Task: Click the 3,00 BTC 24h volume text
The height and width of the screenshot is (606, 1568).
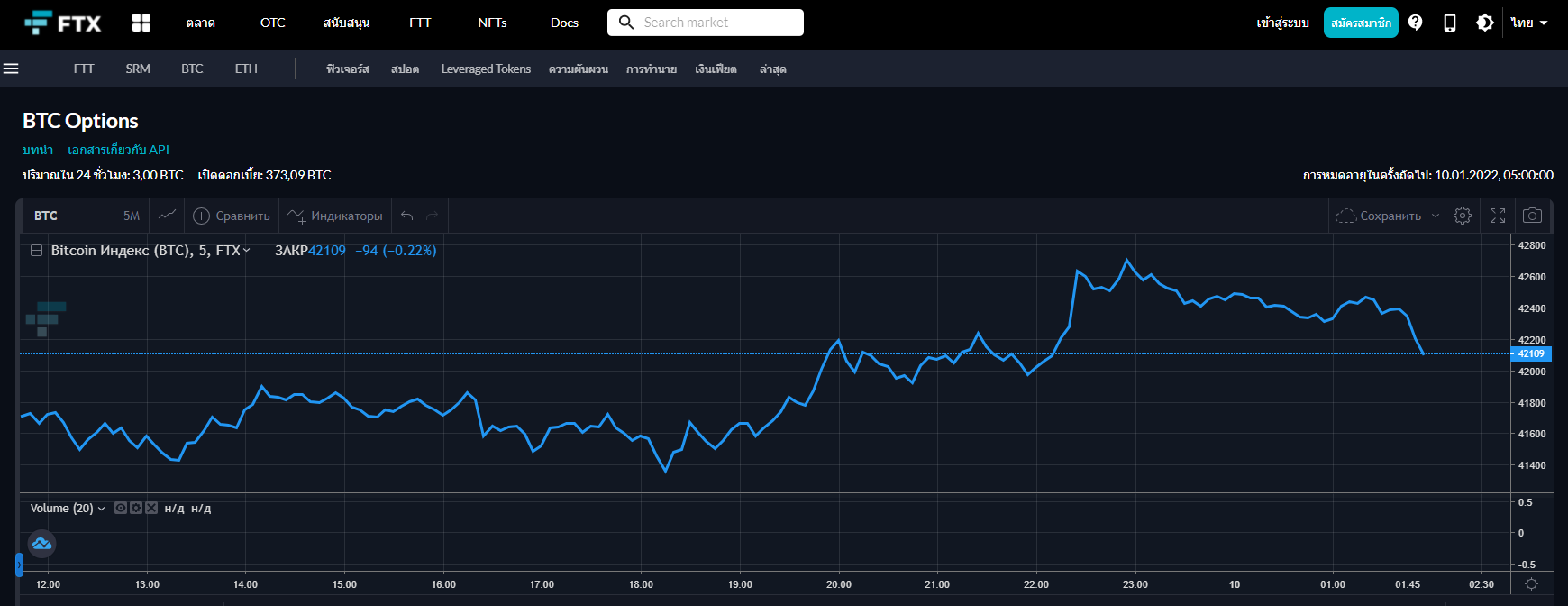Action: [x=158, y=175]
